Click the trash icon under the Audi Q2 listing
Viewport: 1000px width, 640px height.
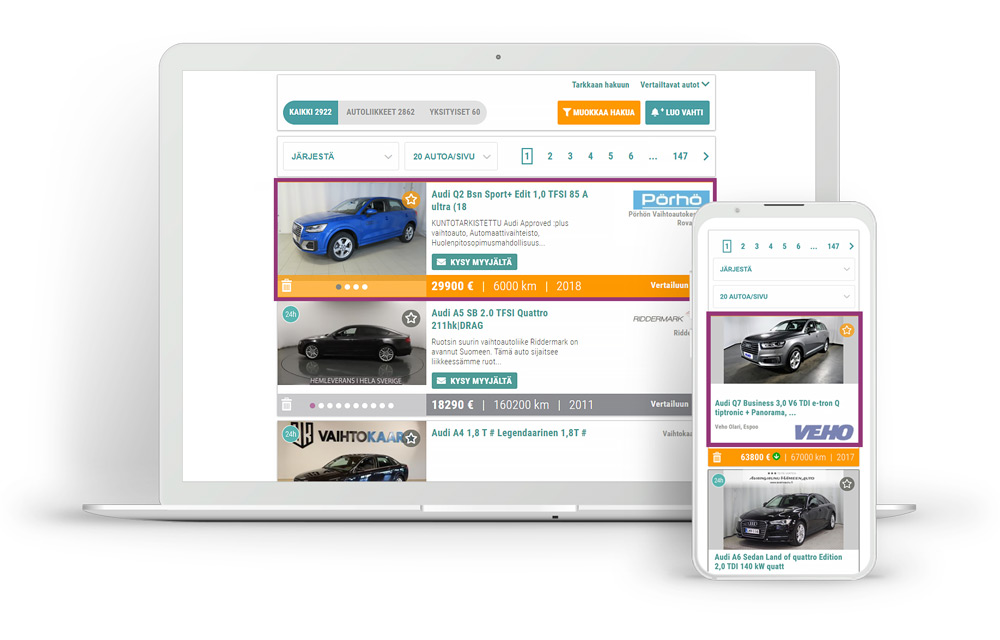pos(287,286)
